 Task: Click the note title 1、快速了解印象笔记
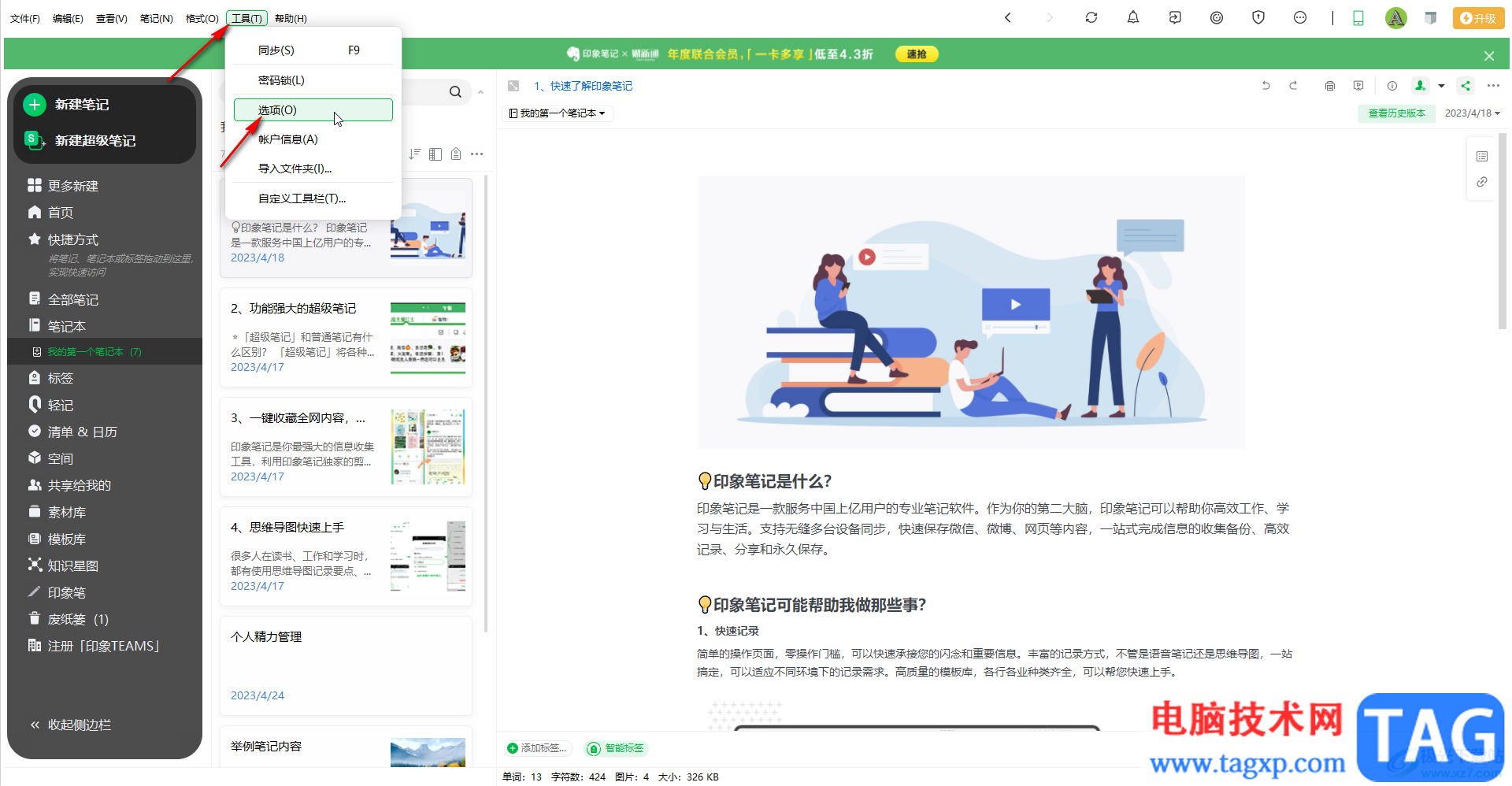[584, 86]
